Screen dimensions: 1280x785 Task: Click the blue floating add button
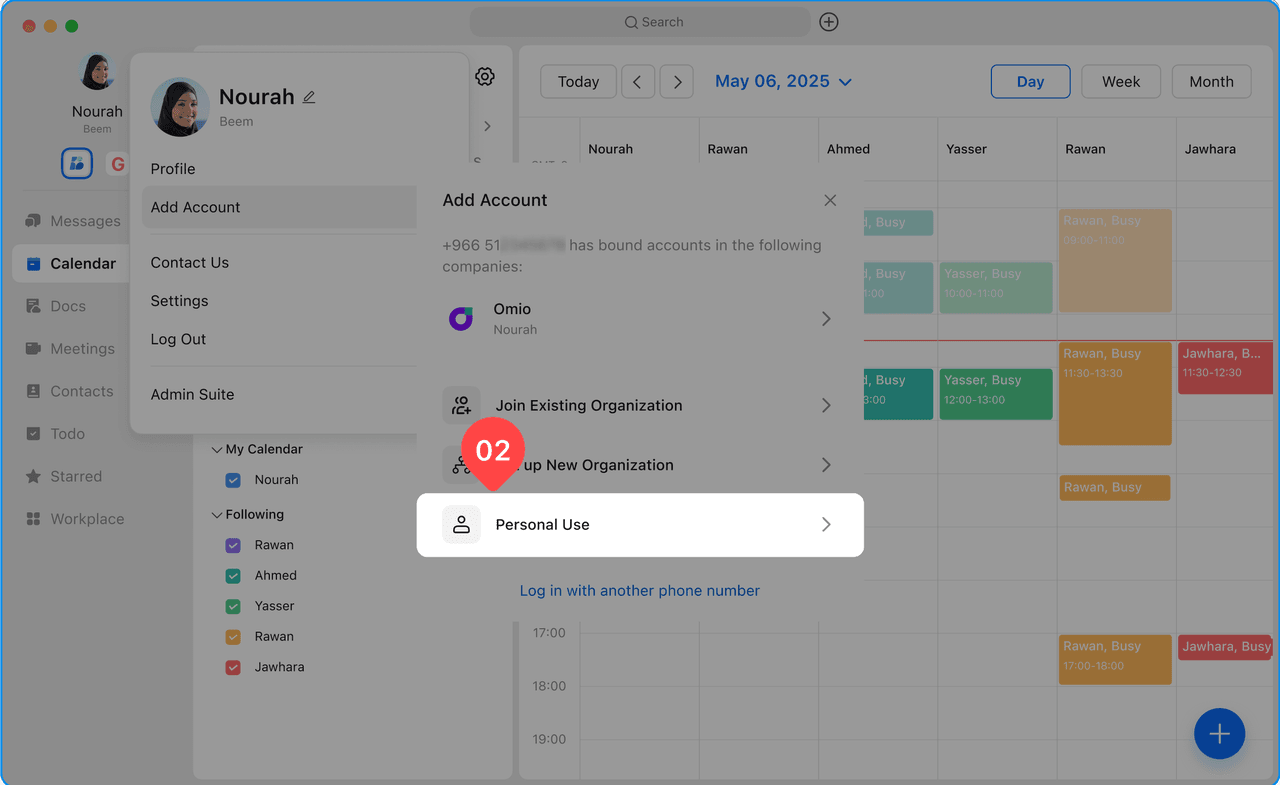[x=1219, y=734]
